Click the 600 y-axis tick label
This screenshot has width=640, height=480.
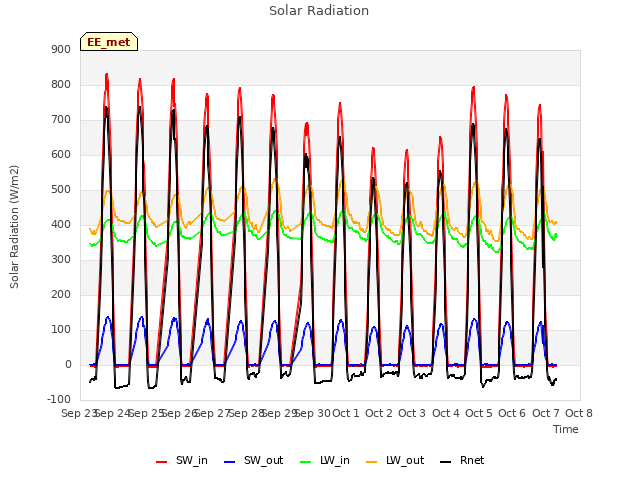click(61, 155)
